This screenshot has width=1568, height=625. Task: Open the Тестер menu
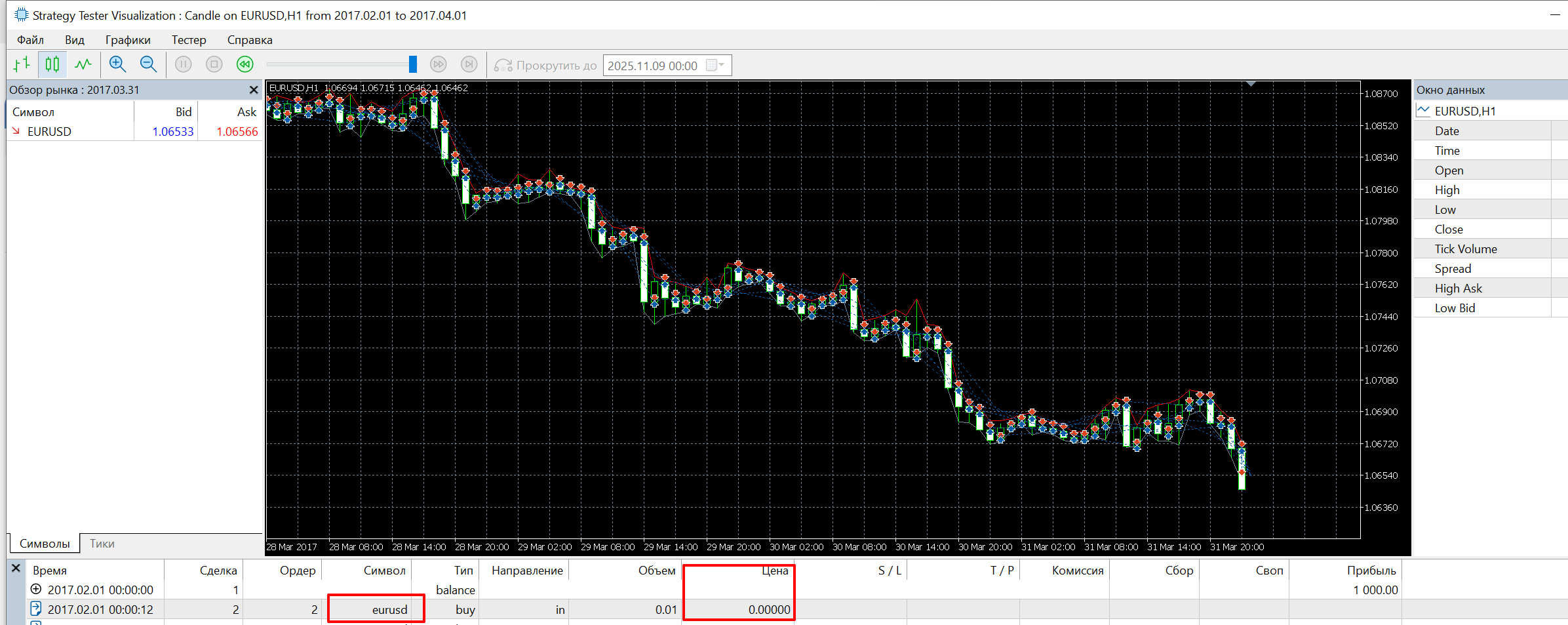coord(189,40)
